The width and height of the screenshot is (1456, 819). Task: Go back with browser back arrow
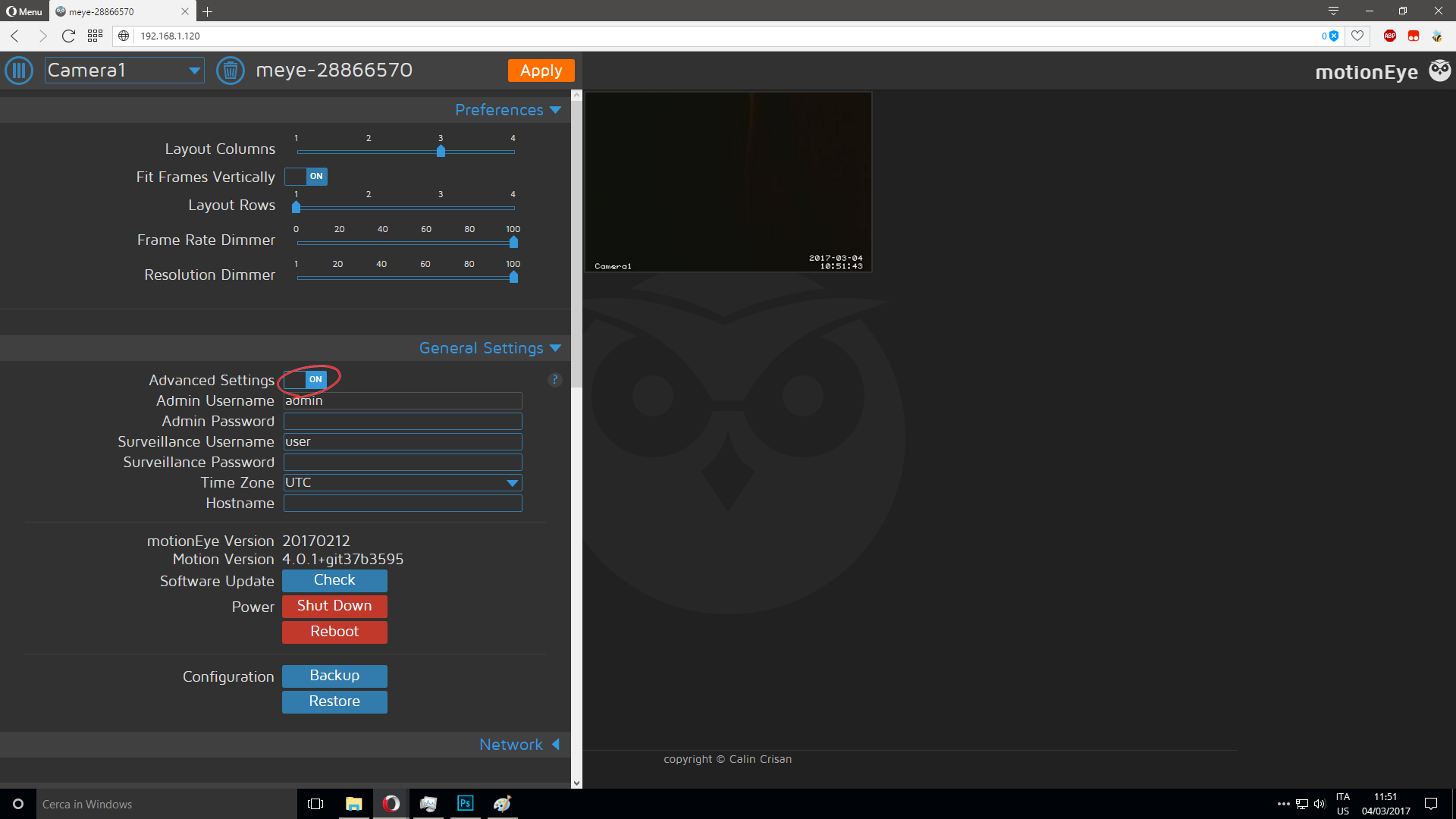pos(14,36)
